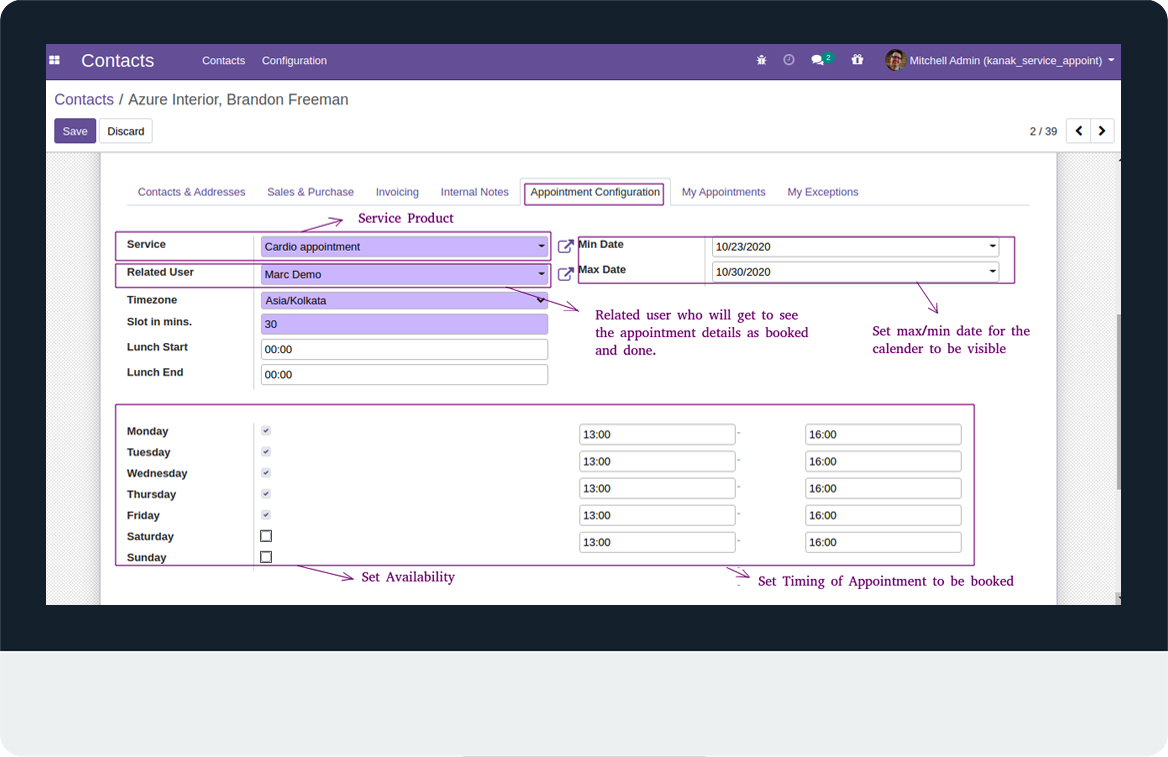This screenshot has height=757, width=1168.
Task: Uncheck the Monday availability checkbox
Action: tap(266, 431)
